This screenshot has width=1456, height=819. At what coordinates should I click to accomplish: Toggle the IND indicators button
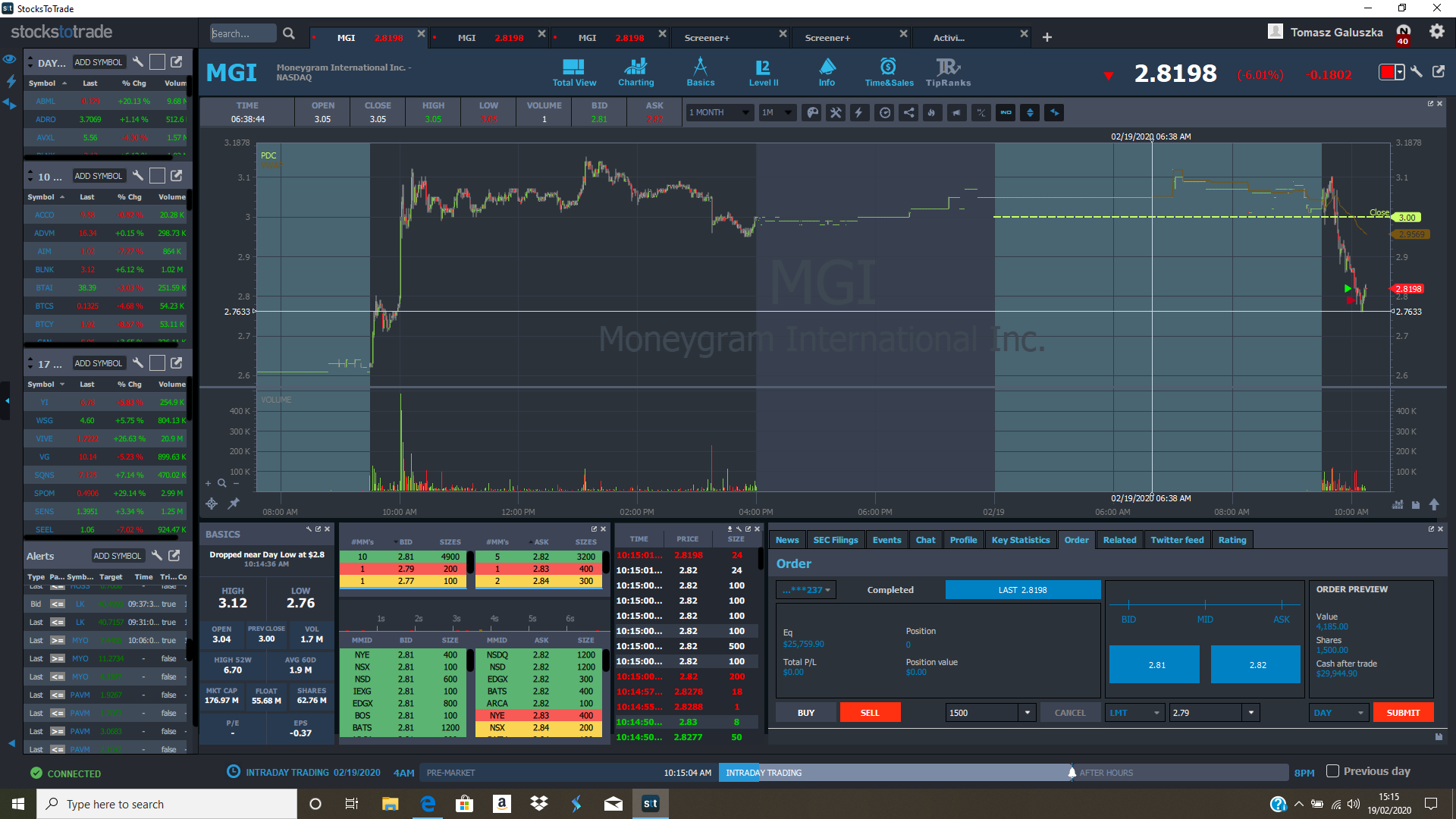coord(1006,113)
